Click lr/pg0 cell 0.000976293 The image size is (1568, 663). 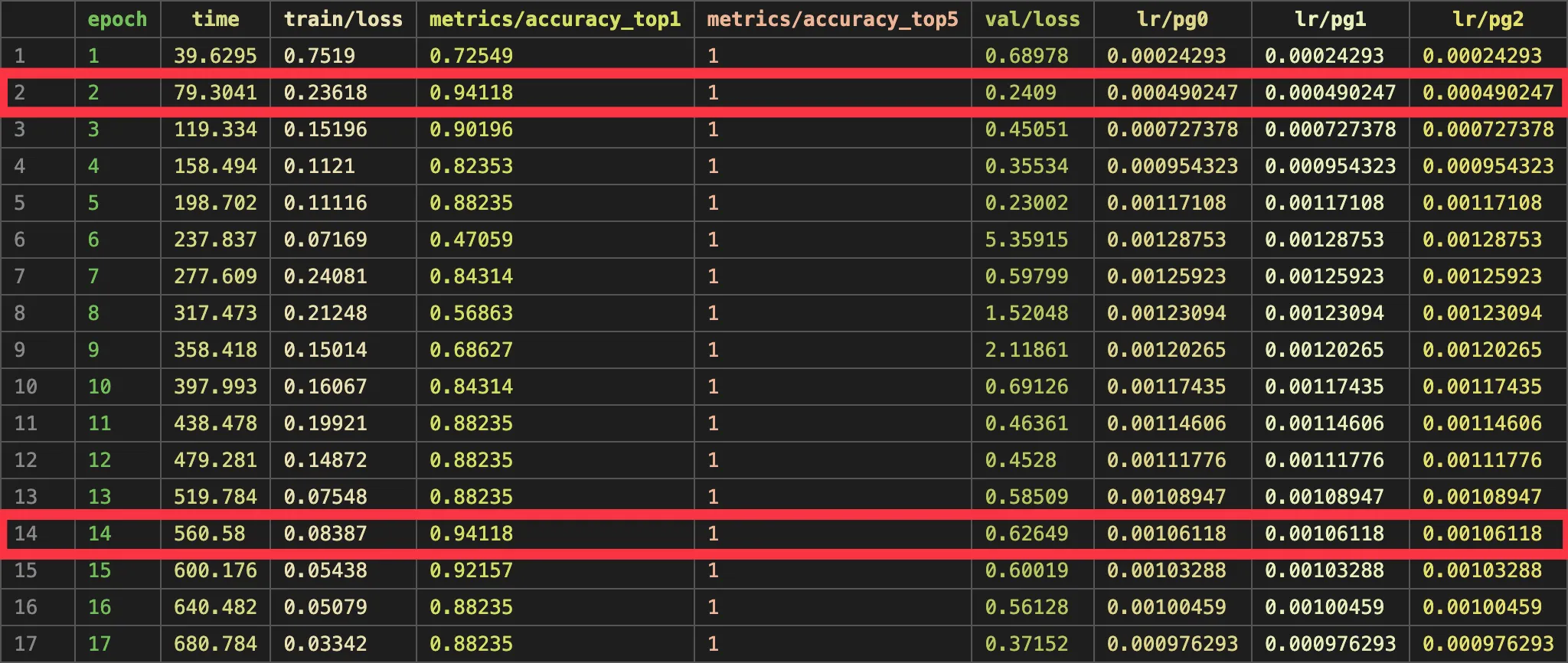point(1172,644)
